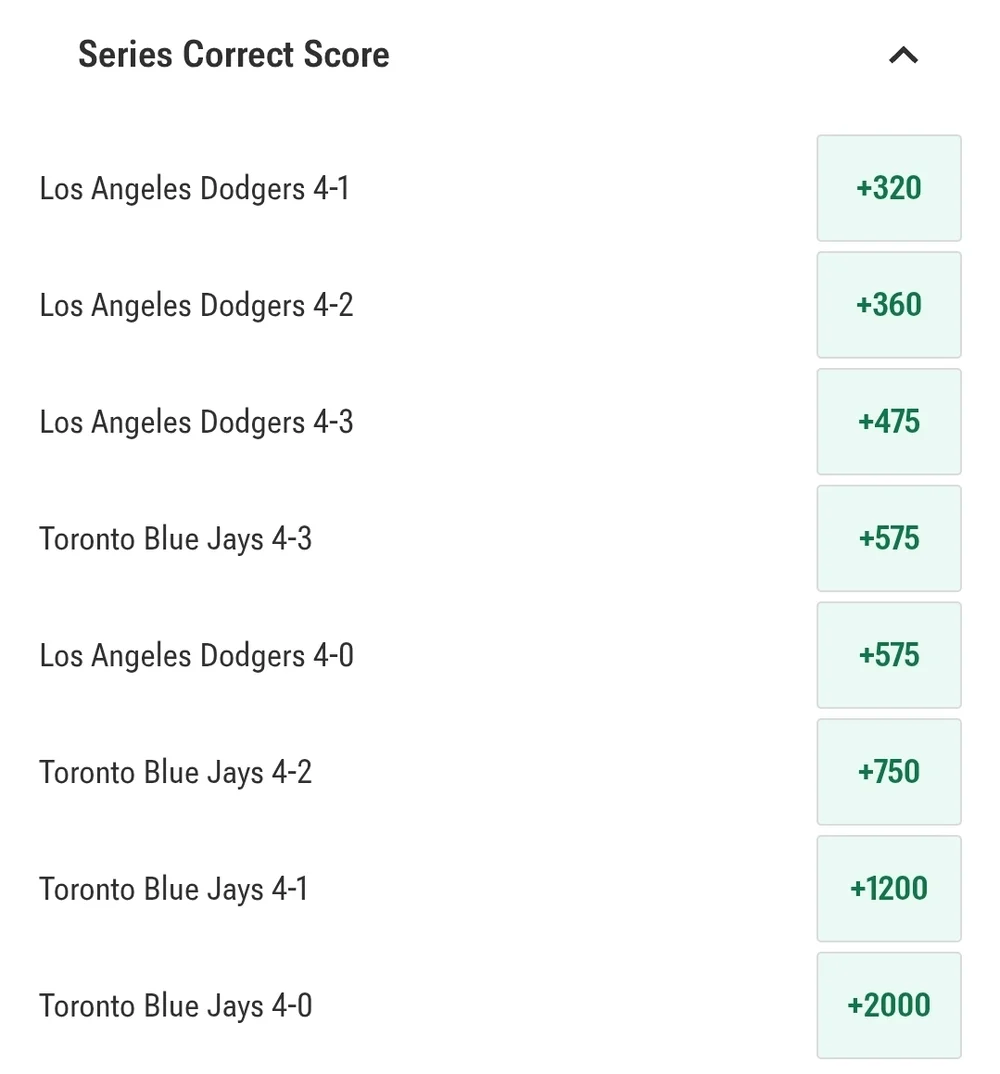Choose the shortest-odds series outcome button

point(888,188)
